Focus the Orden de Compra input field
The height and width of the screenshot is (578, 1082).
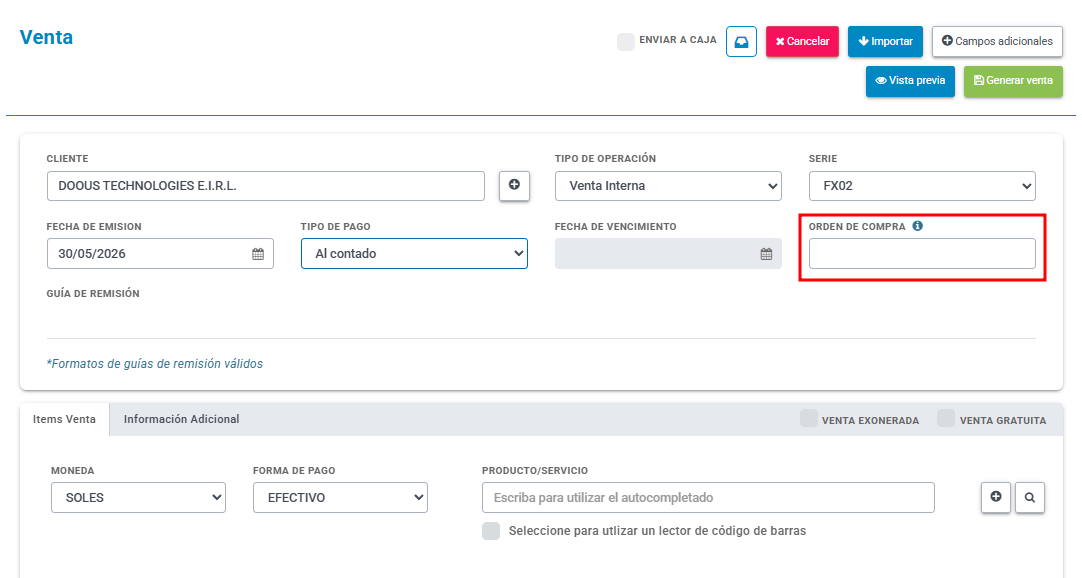pos(922,254)
